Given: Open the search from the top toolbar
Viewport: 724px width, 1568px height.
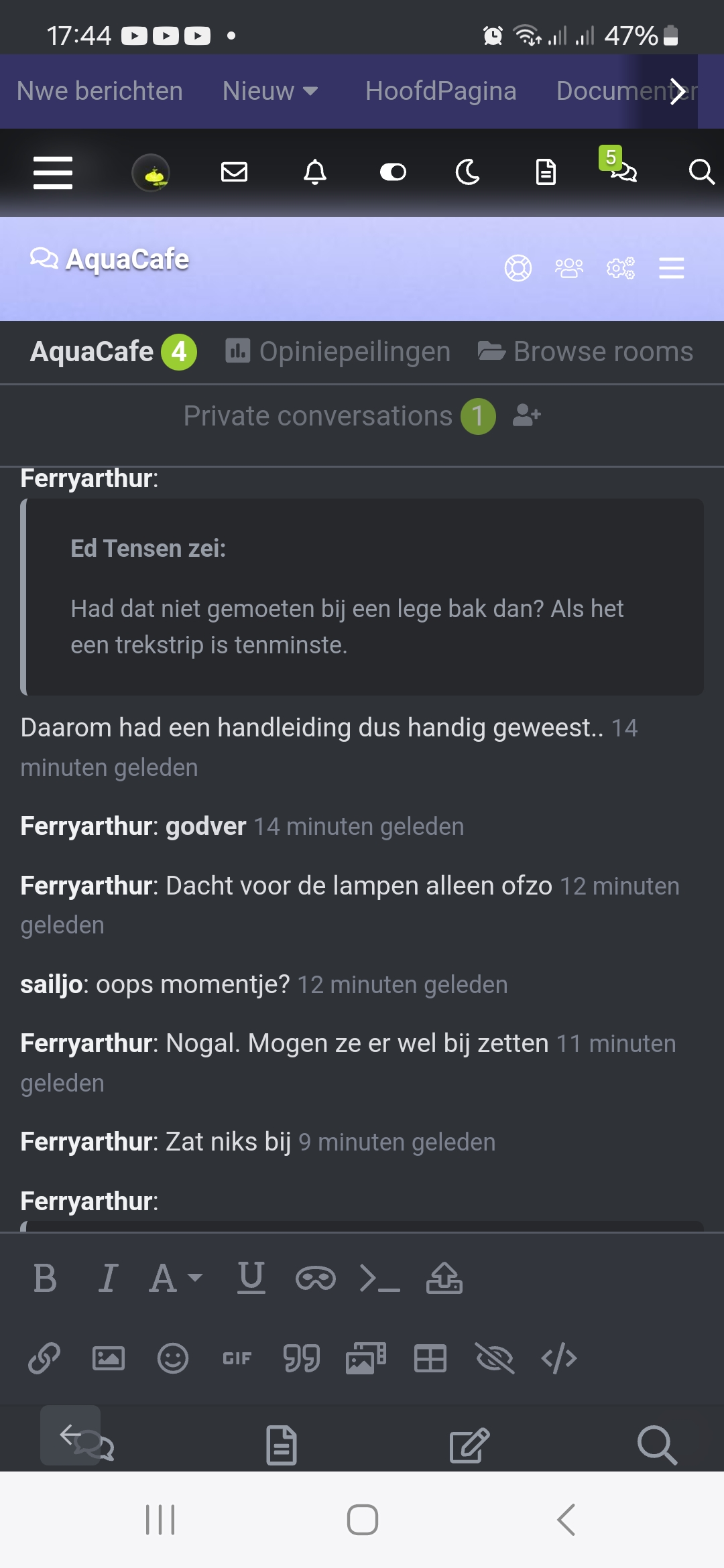Looking at the screenshot, I should [701, 172].
